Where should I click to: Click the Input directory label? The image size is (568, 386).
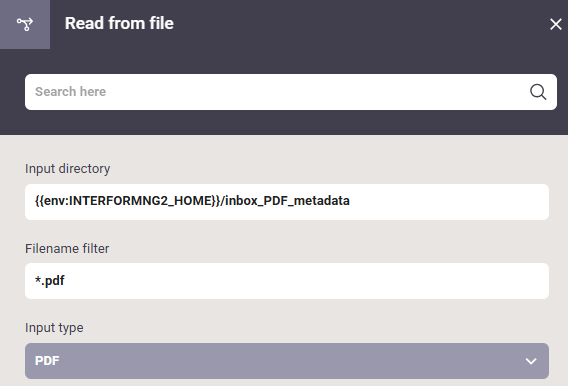pyautogui.click(x=67, y=169)
